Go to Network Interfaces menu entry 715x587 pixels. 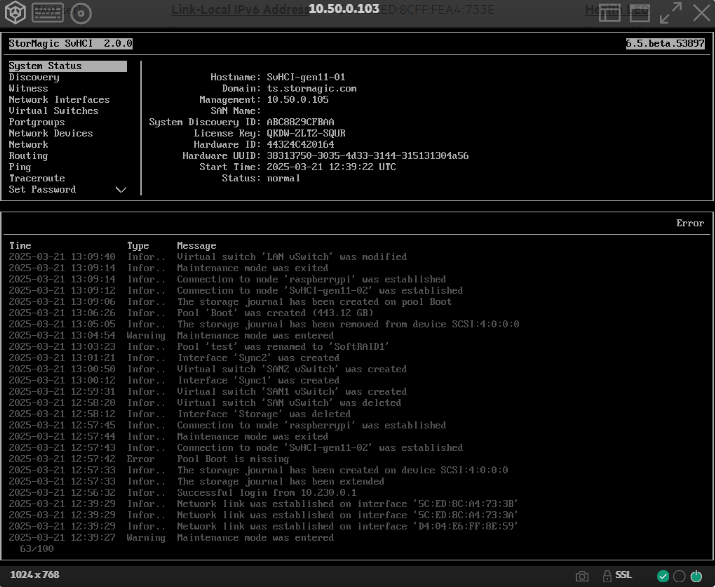59,99
